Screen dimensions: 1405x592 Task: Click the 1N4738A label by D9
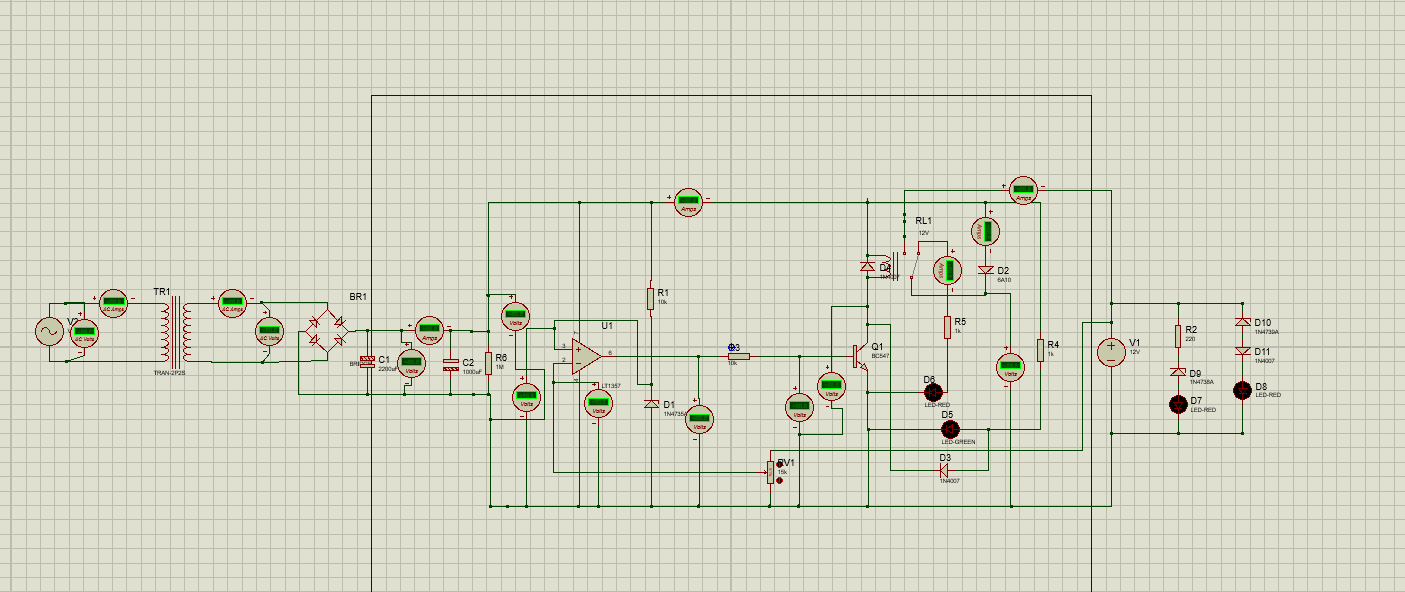pos(1202,382)
